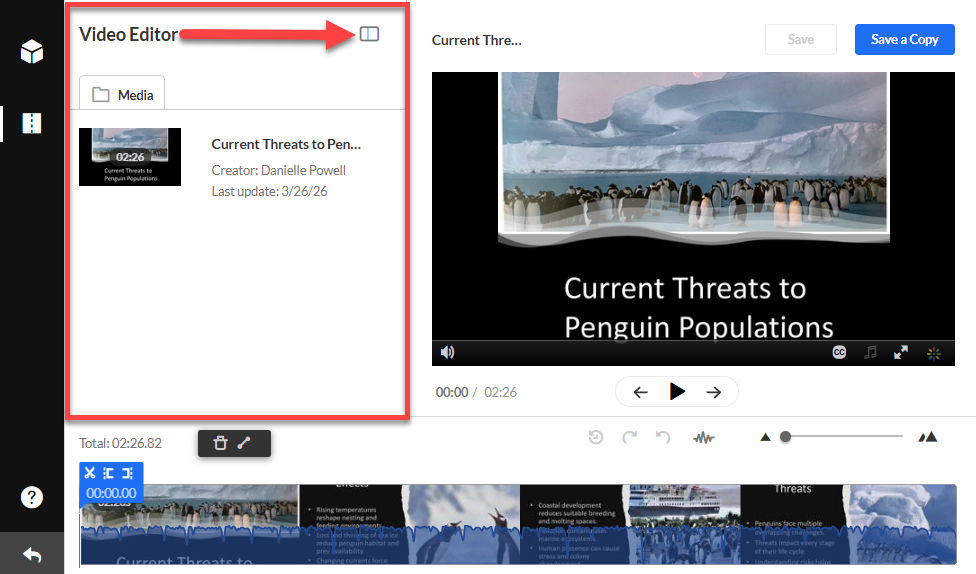This screenshot has width=976, height=574.
Task: Zoom out timeline with small triangle icon
Action: [x=766, y=437]
